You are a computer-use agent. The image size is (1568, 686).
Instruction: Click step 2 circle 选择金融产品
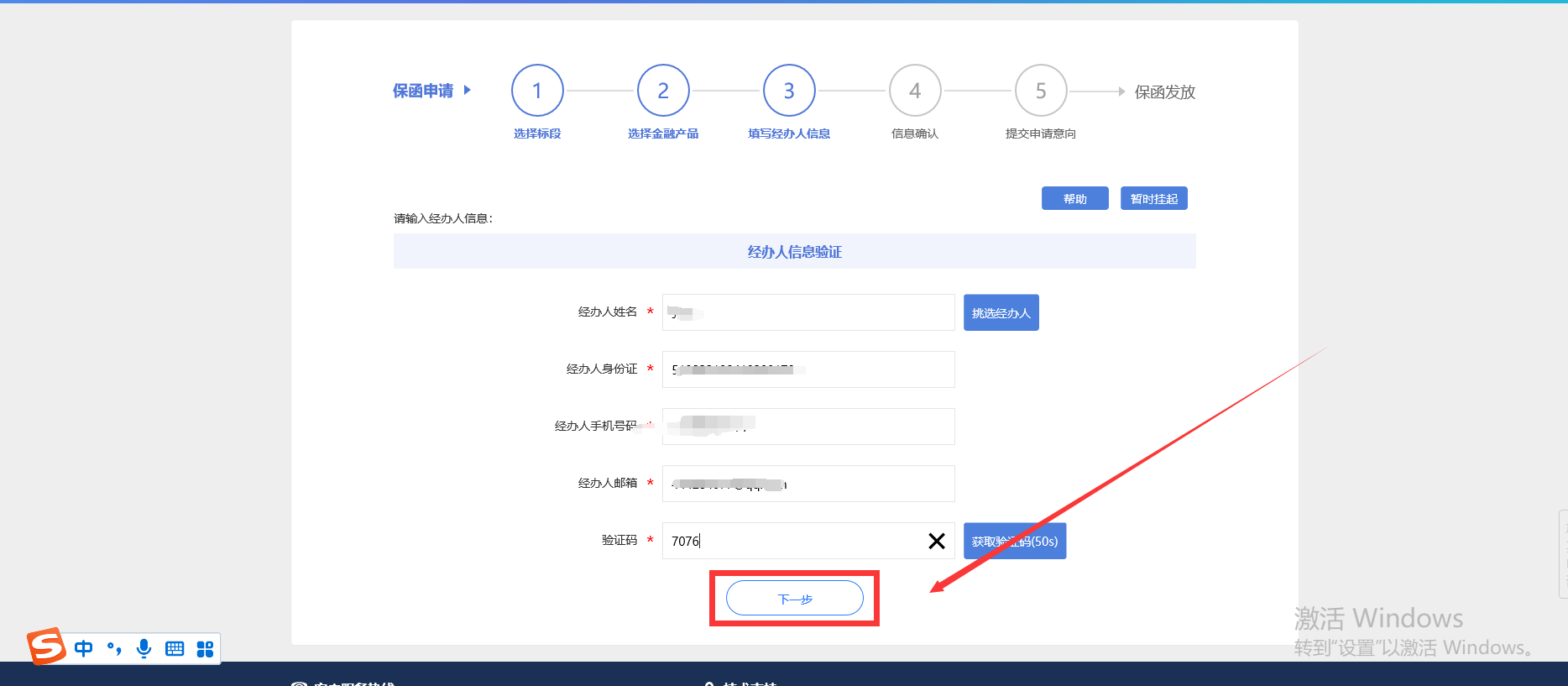(663, 91)
